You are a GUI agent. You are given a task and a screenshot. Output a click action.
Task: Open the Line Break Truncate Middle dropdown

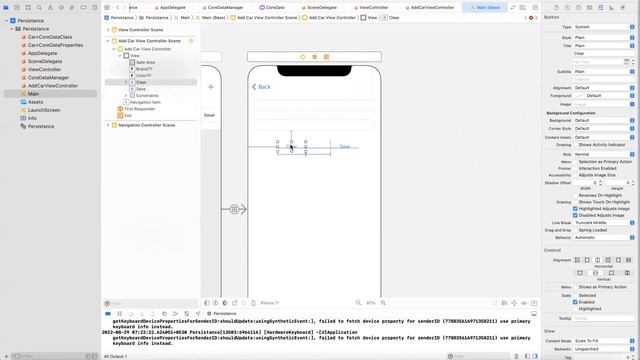(x=604, y=223)
